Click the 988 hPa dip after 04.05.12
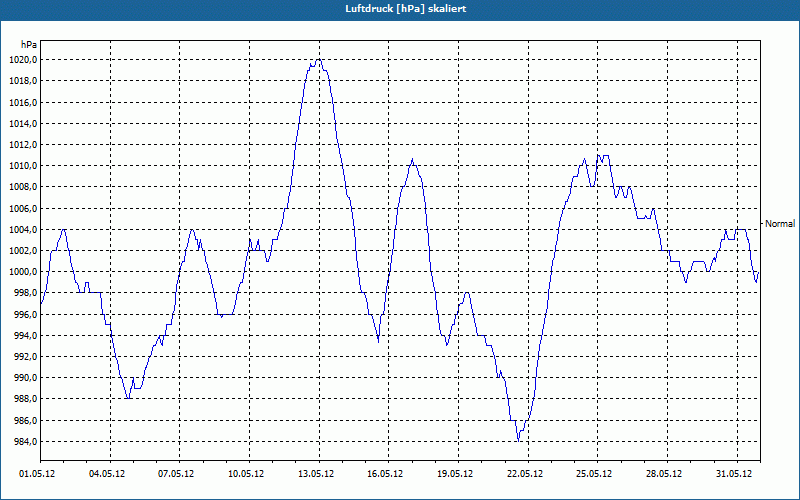This screenshot has height=500, width=800. pyautogui.click(x=128, y=398)
